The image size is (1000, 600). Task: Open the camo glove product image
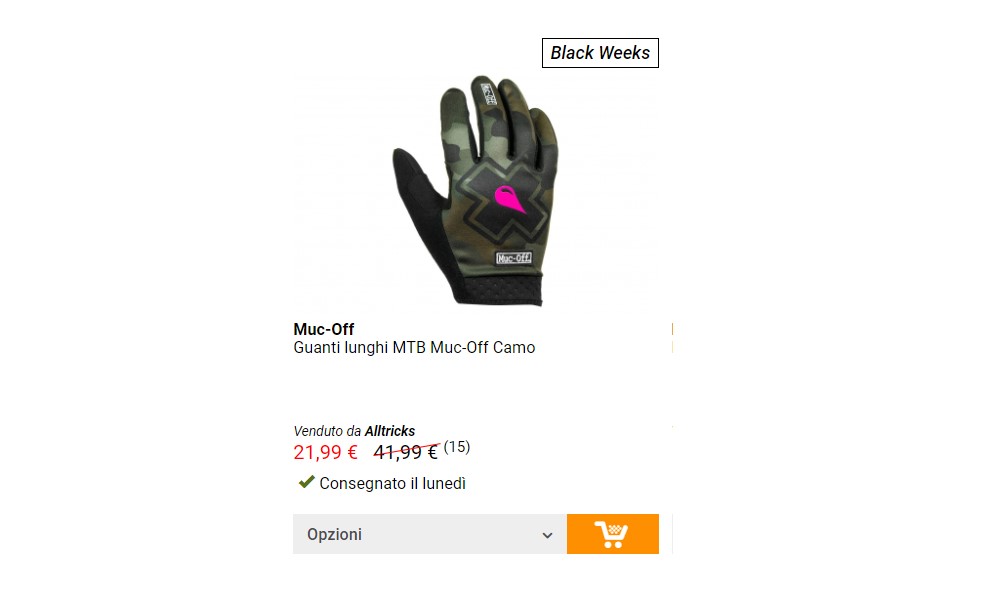tap(476, 190)
